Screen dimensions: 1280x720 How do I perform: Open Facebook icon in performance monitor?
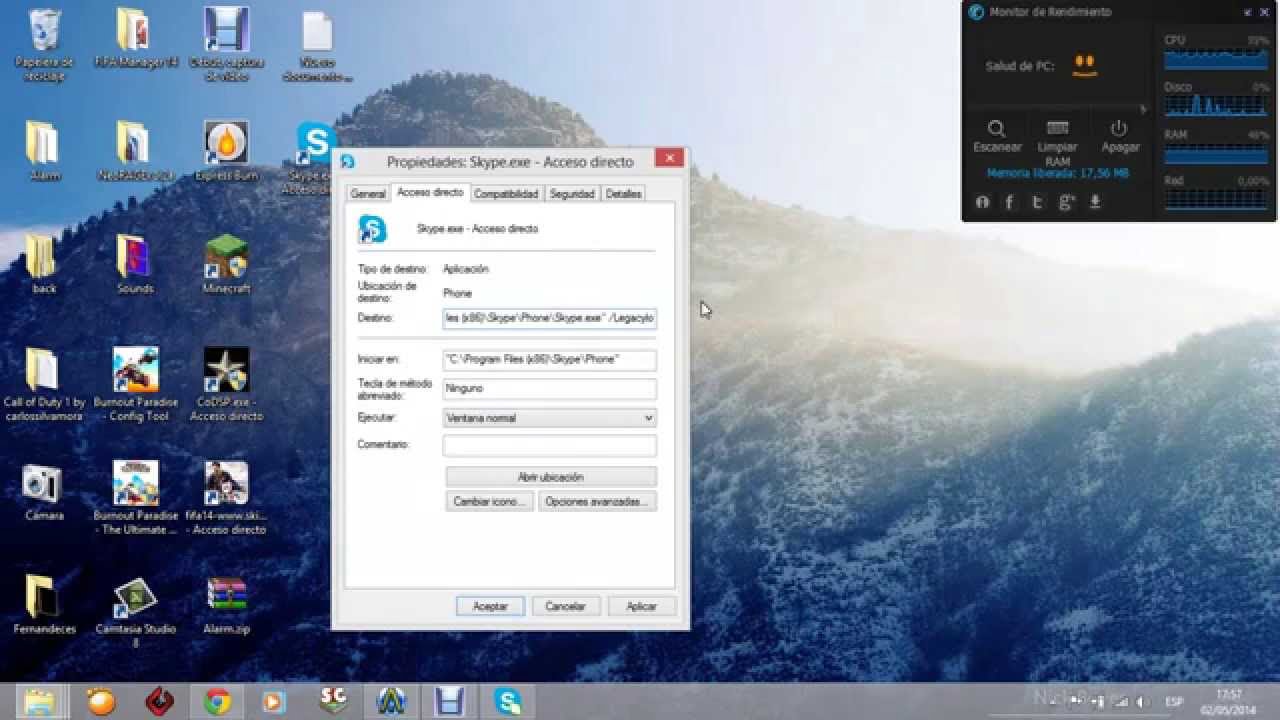click(x=1009, y=202)
